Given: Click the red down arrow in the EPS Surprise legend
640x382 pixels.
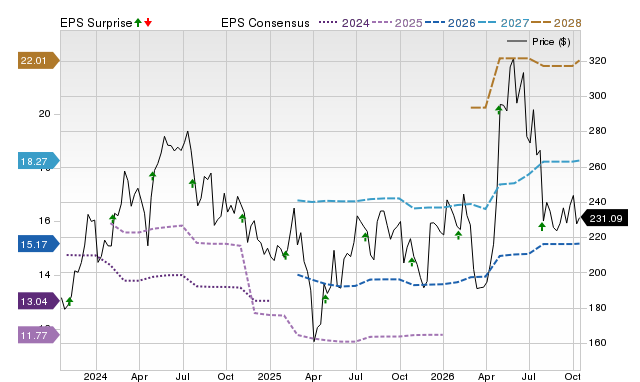Looking at the screenshot, I should (x=148, y=22).
